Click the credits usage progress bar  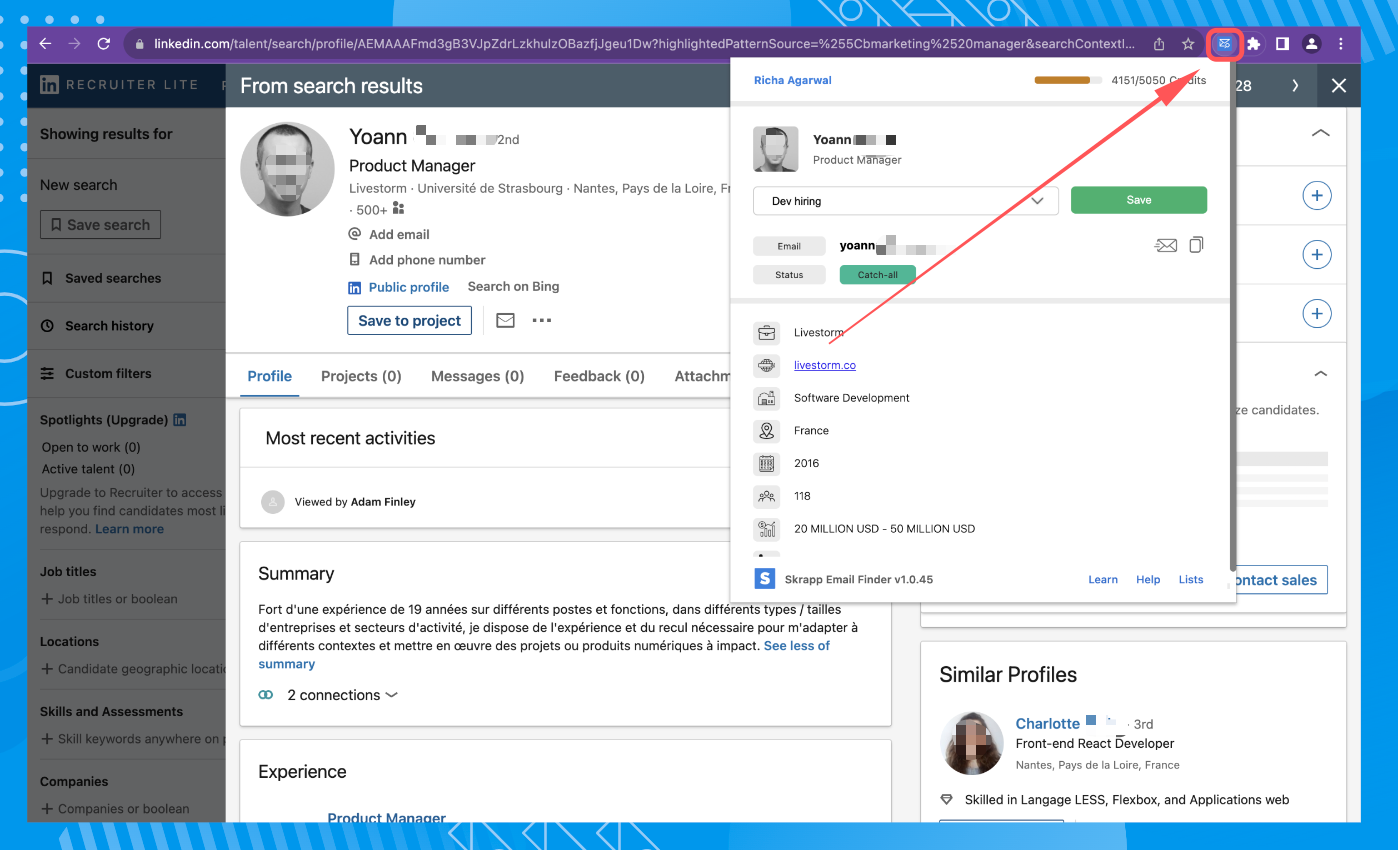1068,80
